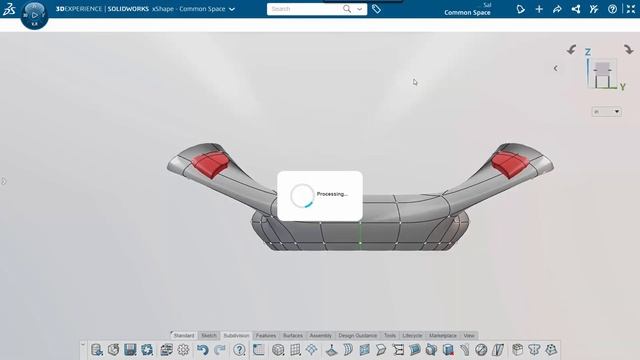Toggle full screen expand icon
640x360 pixels.
tap(631, 9)
